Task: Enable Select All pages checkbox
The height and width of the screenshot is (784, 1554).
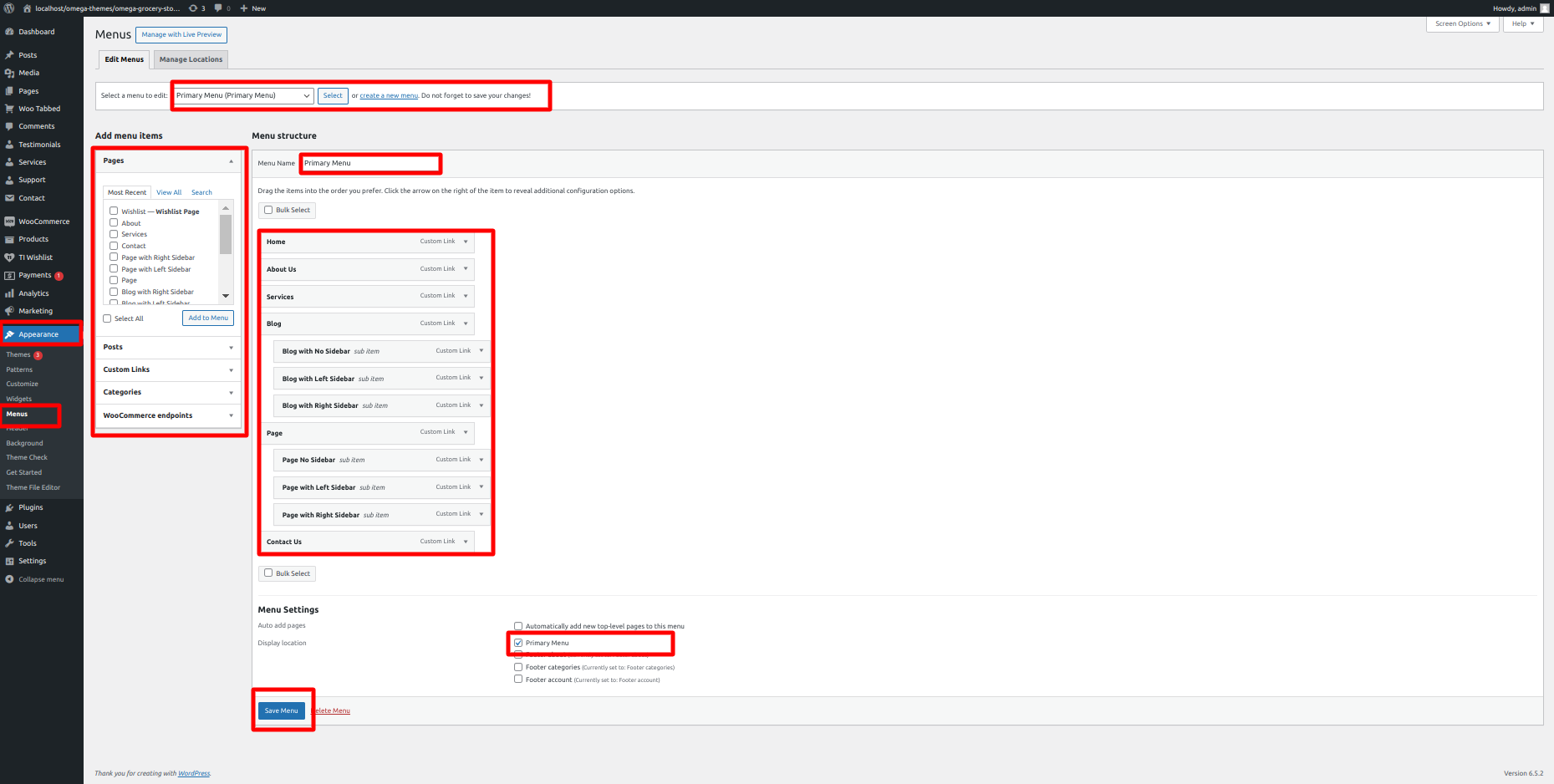Action: (107, 318)
